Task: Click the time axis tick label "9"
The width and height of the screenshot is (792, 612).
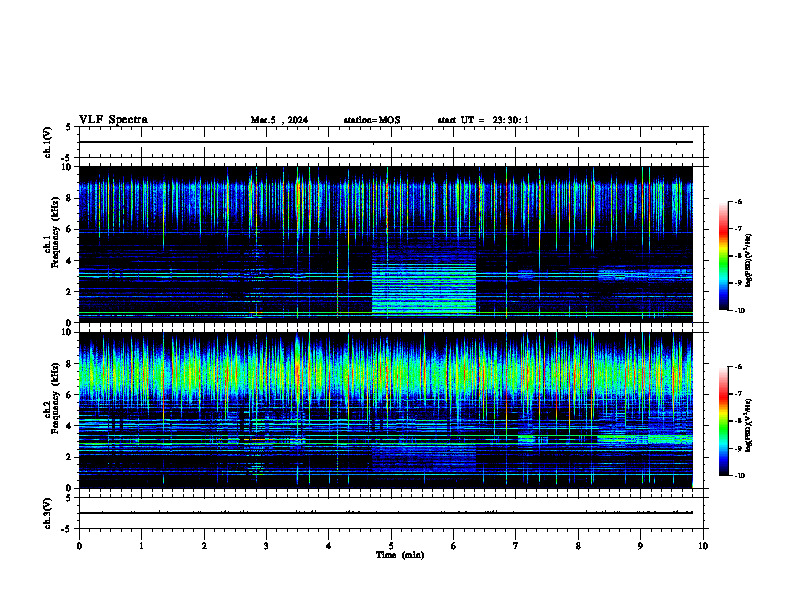Action: point(640,546)
